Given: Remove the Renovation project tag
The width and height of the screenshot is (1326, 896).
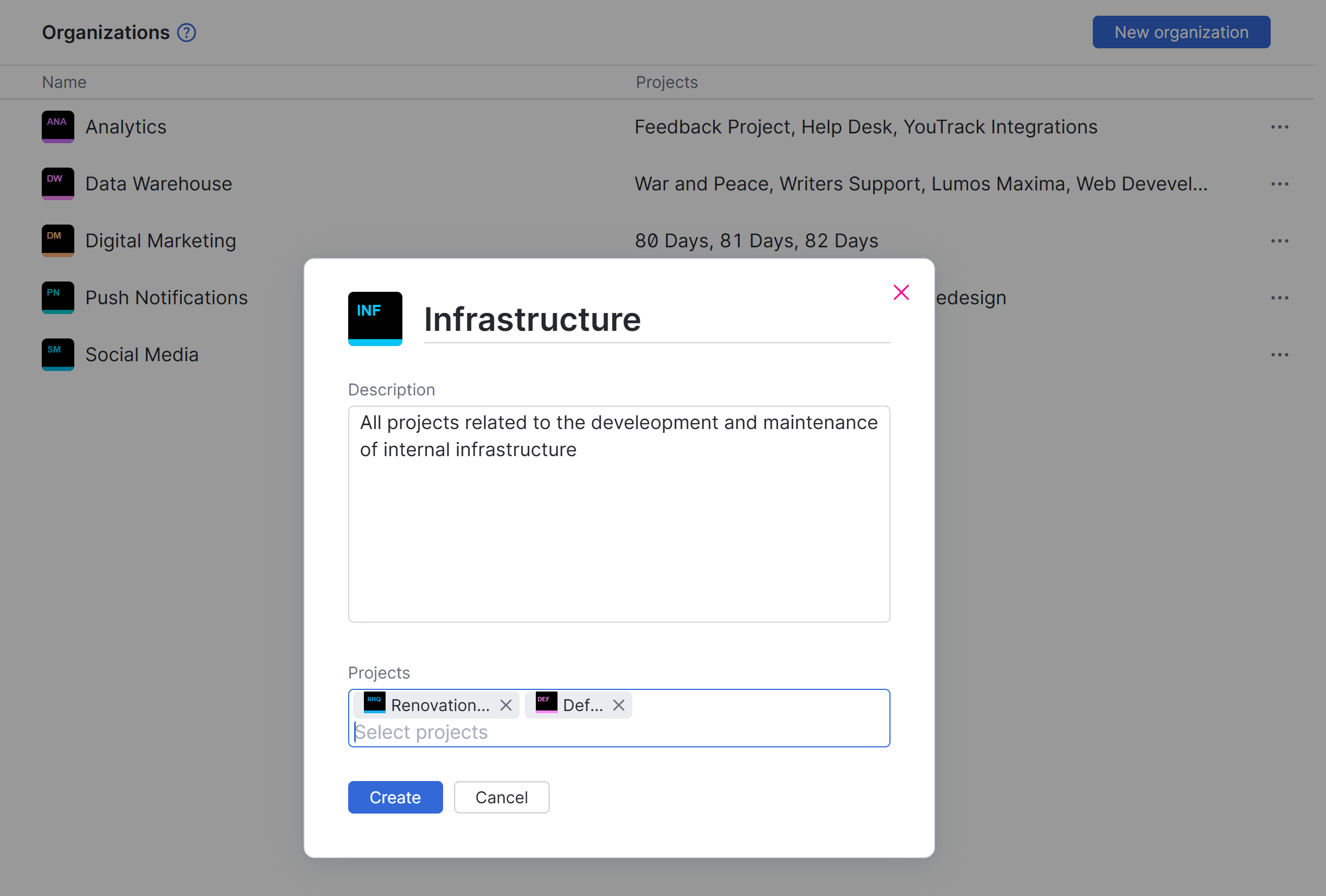Looking at the screenshot, I should pyautogui.click(x=505, y=706).
